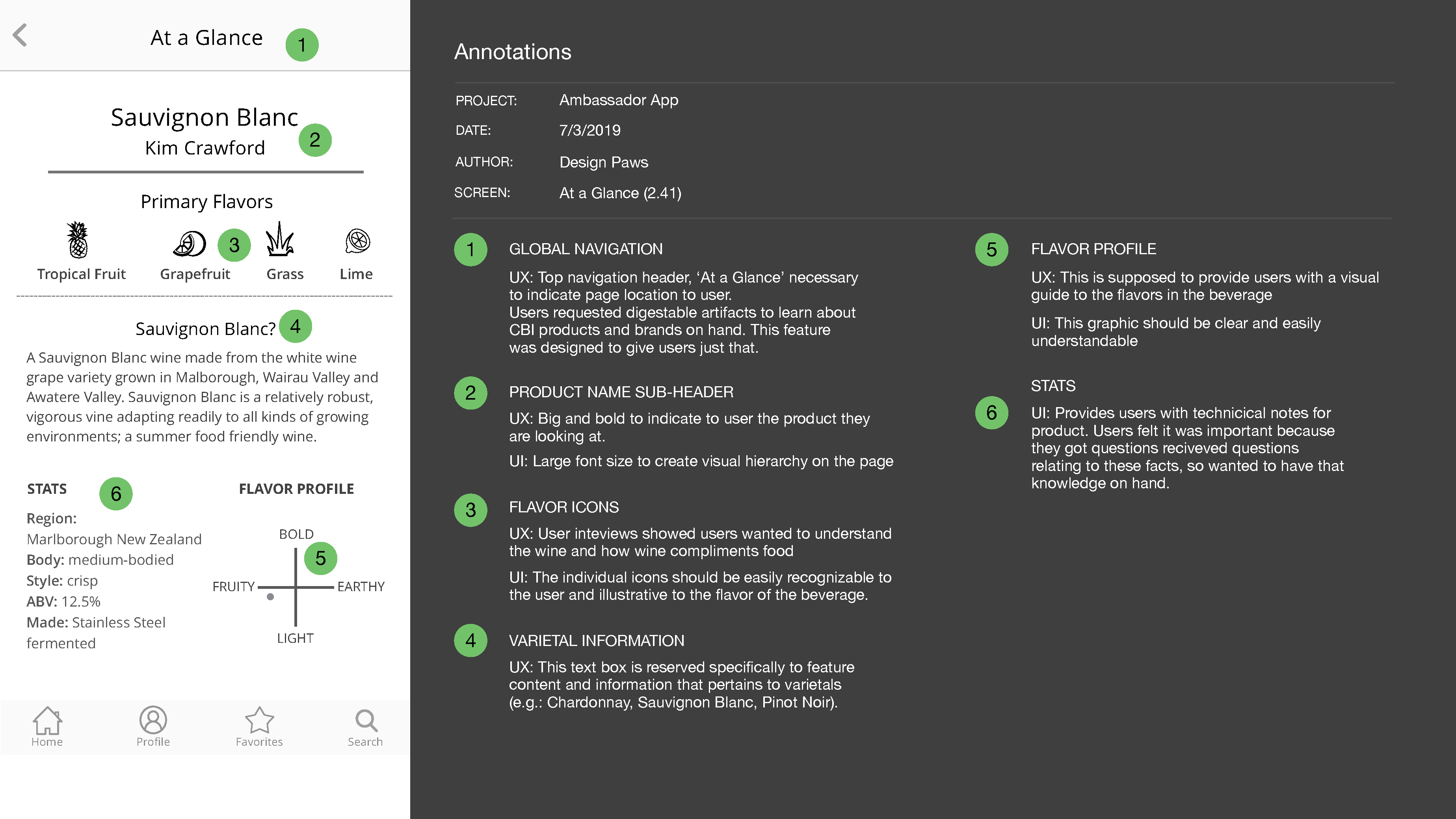Screen dimensions: 1456x819
Task: Click the 'FRUITY' axis label
Action: [x=233, y=587]
